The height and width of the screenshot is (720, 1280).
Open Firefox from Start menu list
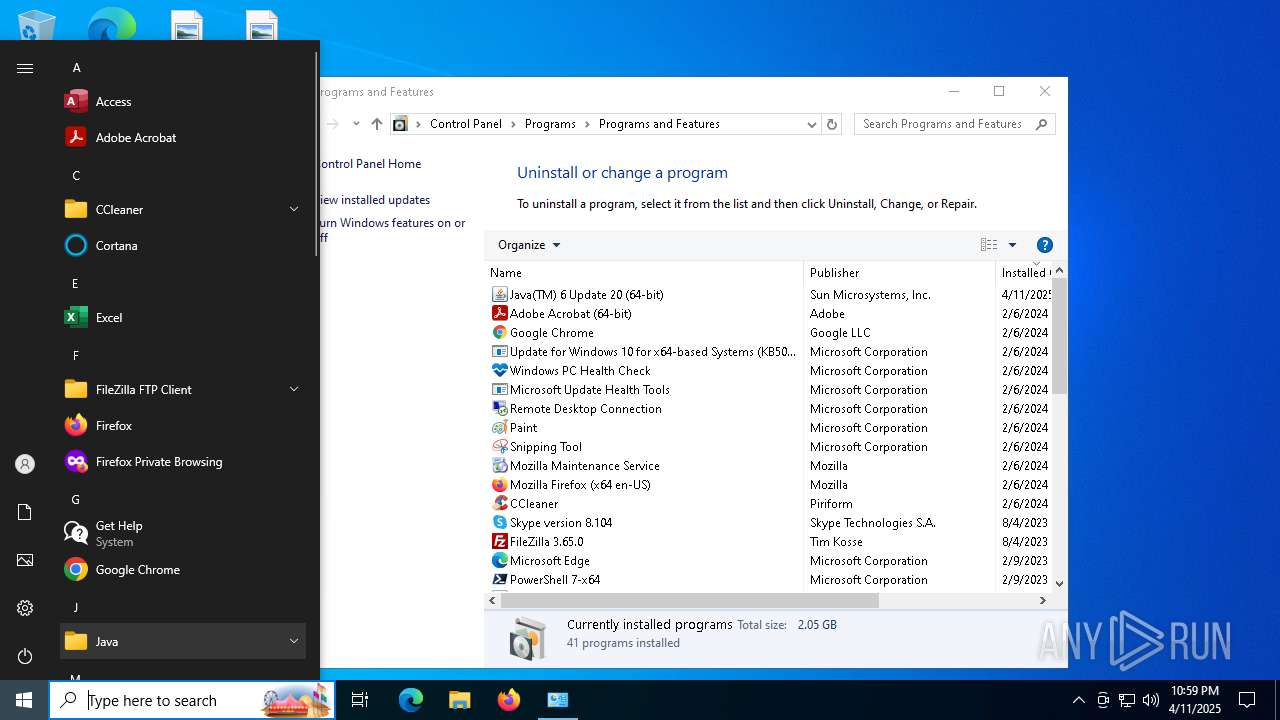click(183, 426)
